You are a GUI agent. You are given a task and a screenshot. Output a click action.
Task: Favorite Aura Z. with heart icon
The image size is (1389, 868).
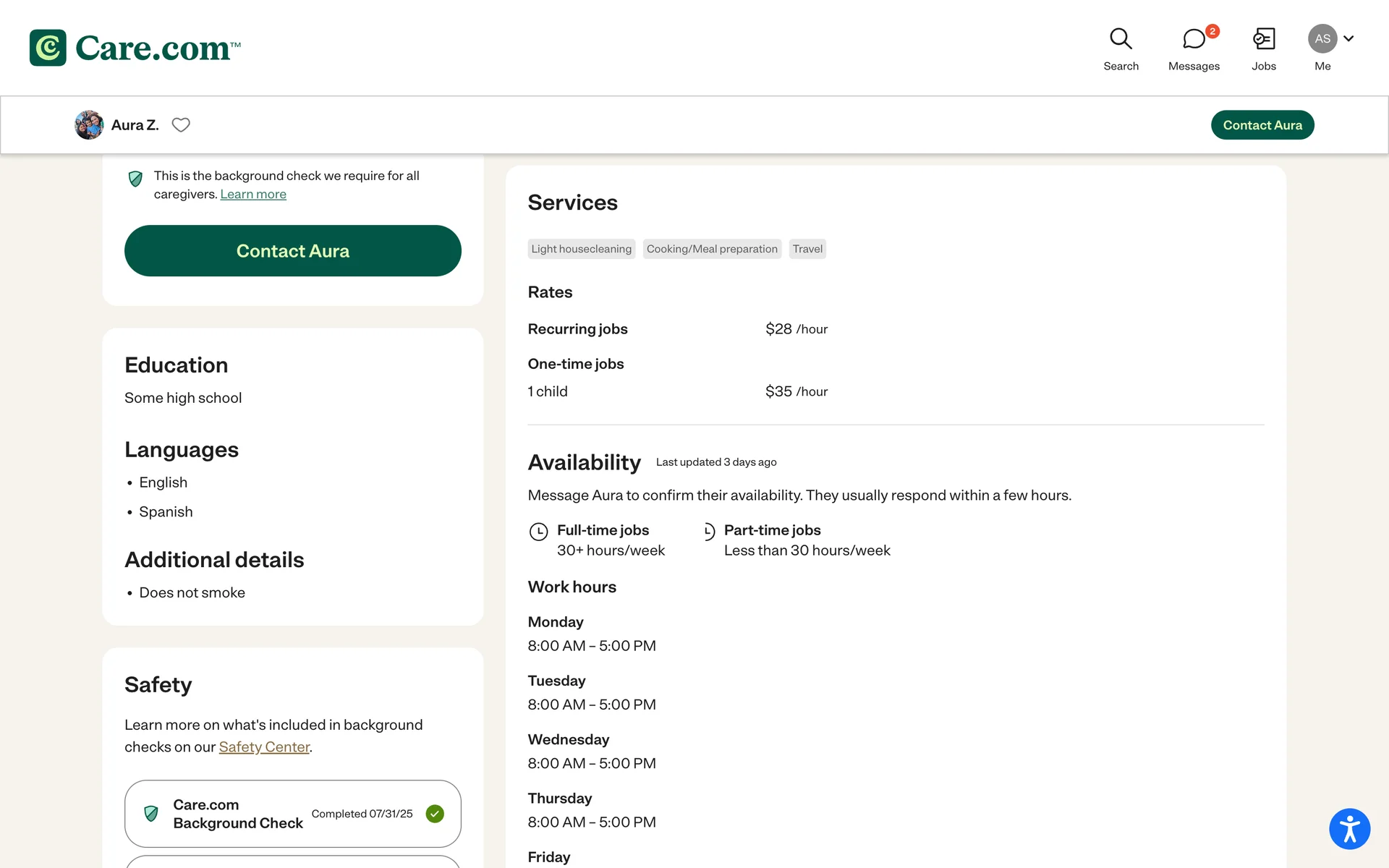pyautogui.click(x=181, y=125)
